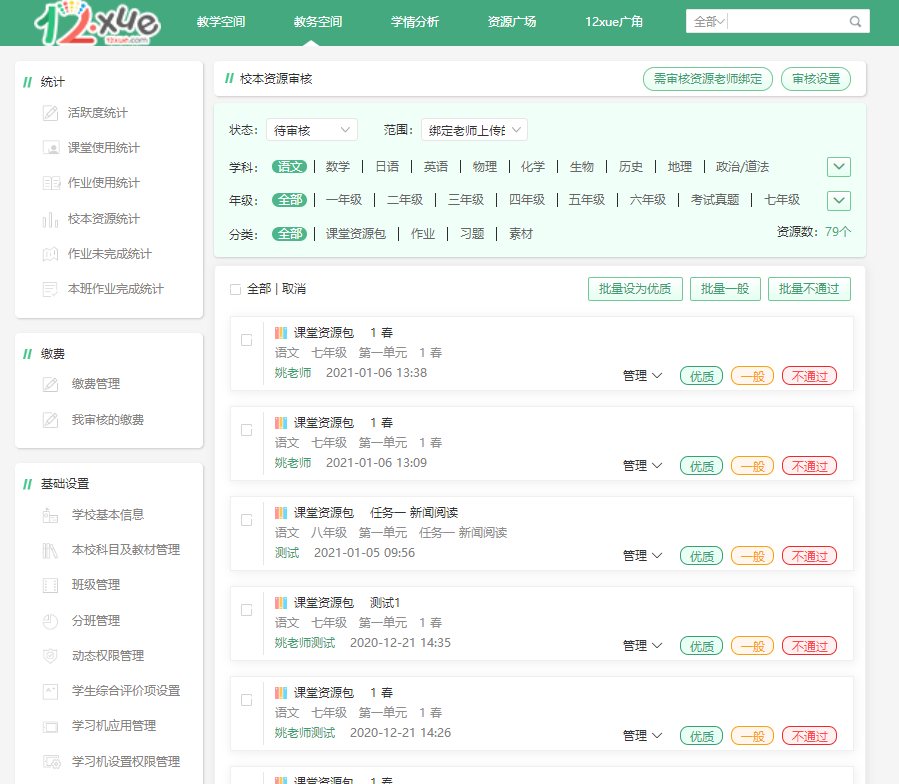Open 活跃度统计 sidebar icon
This screenshot has width=899, height=784.
coord(50,113)
